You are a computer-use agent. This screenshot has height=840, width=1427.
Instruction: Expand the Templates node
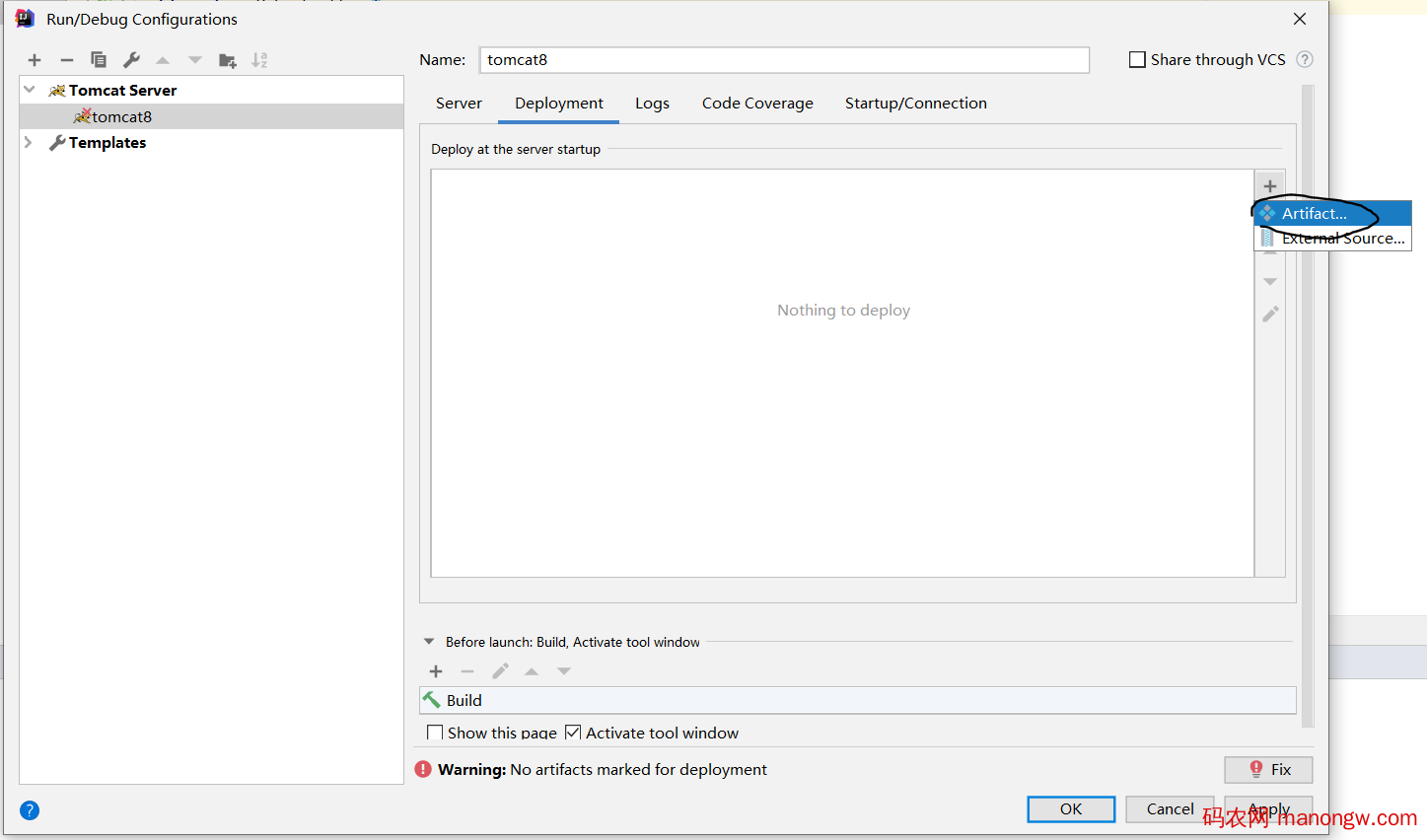(x=29, y=142)
